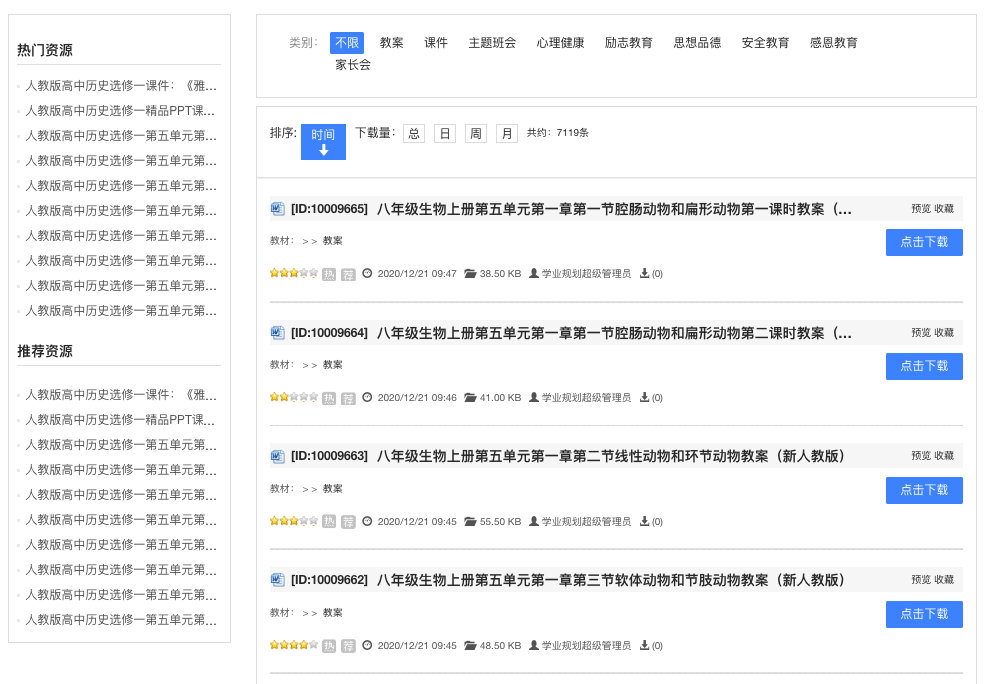Filter category by 教案
Screen dimensions: 989x684
click(392, 43)
